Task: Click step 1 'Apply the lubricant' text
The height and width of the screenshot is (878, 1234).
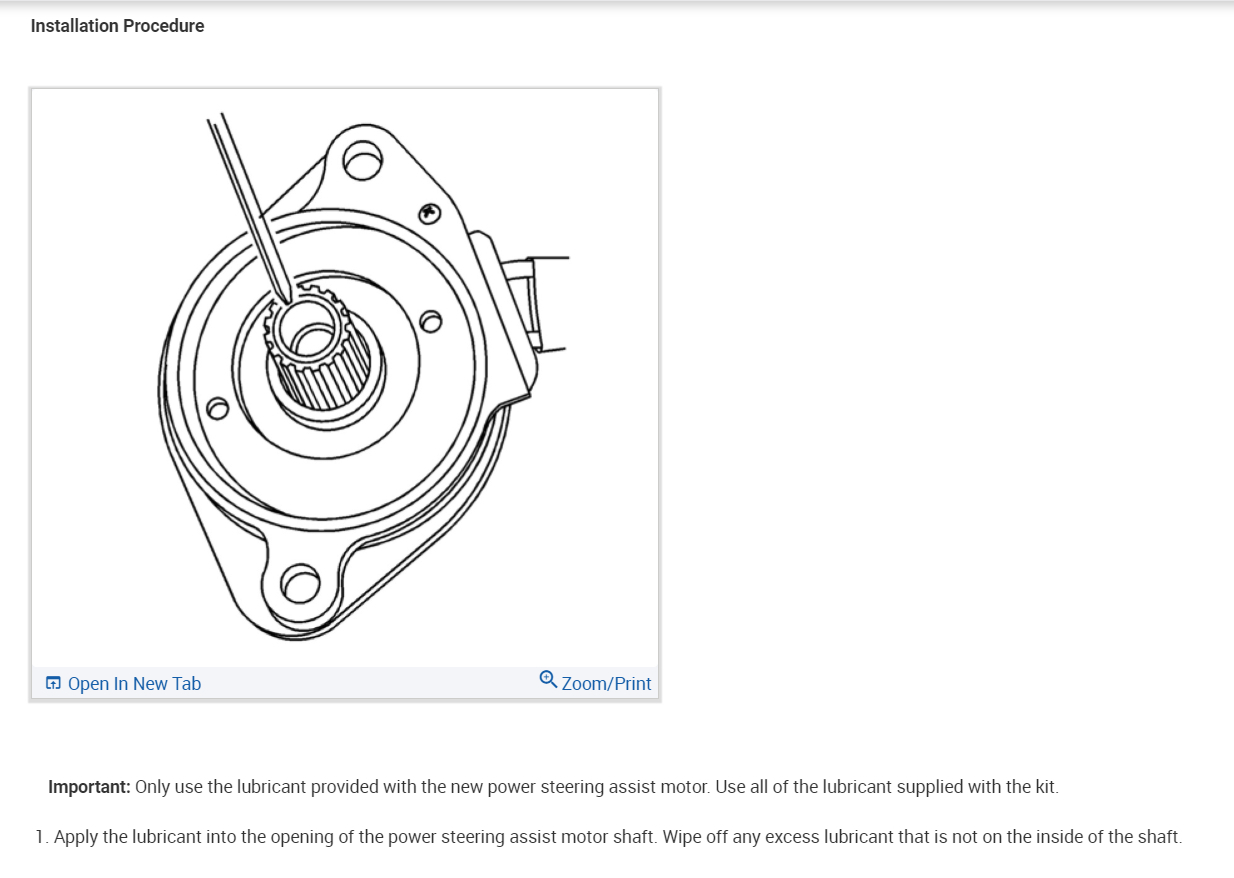Action: (x=608, y=836)
